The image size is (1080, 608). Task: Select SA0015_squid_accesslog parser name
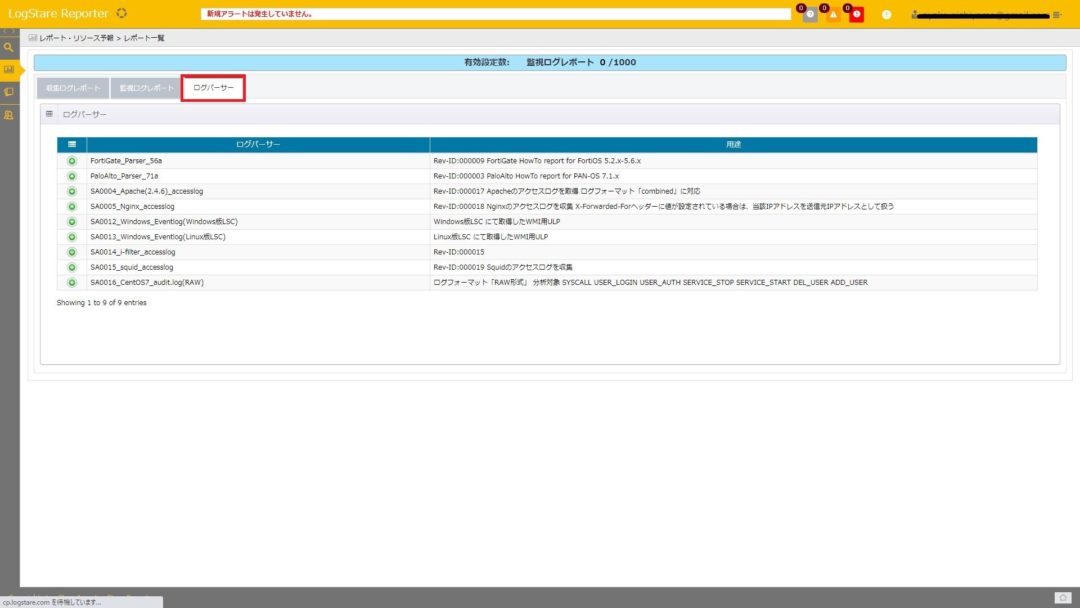[132, 267]
